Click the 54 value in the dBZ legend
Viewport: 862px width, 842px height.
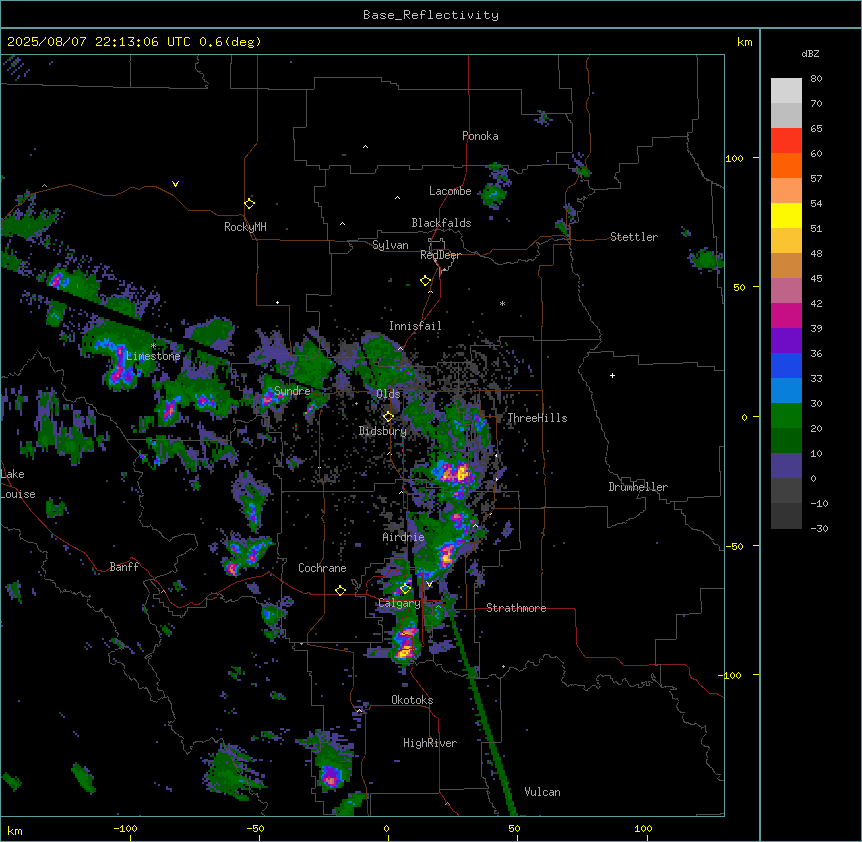pyautogui.click(x=816, y=203)
